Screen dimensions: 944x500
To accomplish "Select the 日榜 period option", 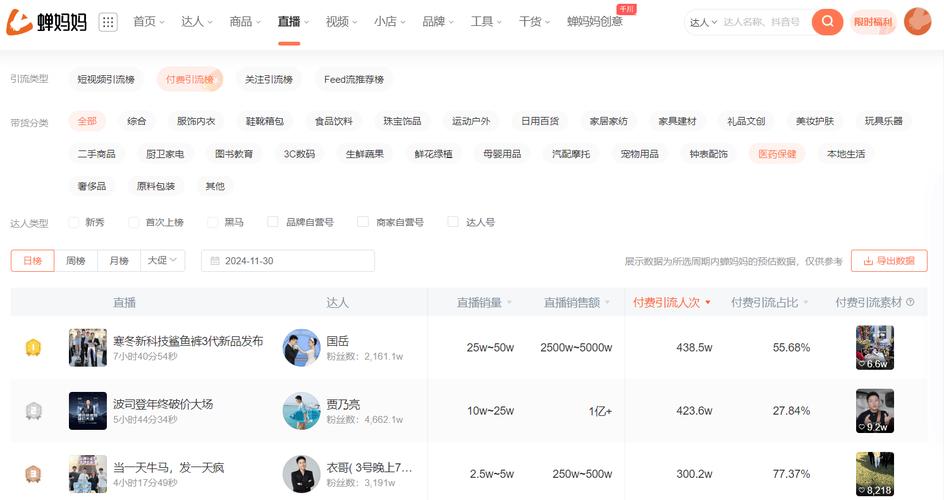I will [x=33, y=261].
